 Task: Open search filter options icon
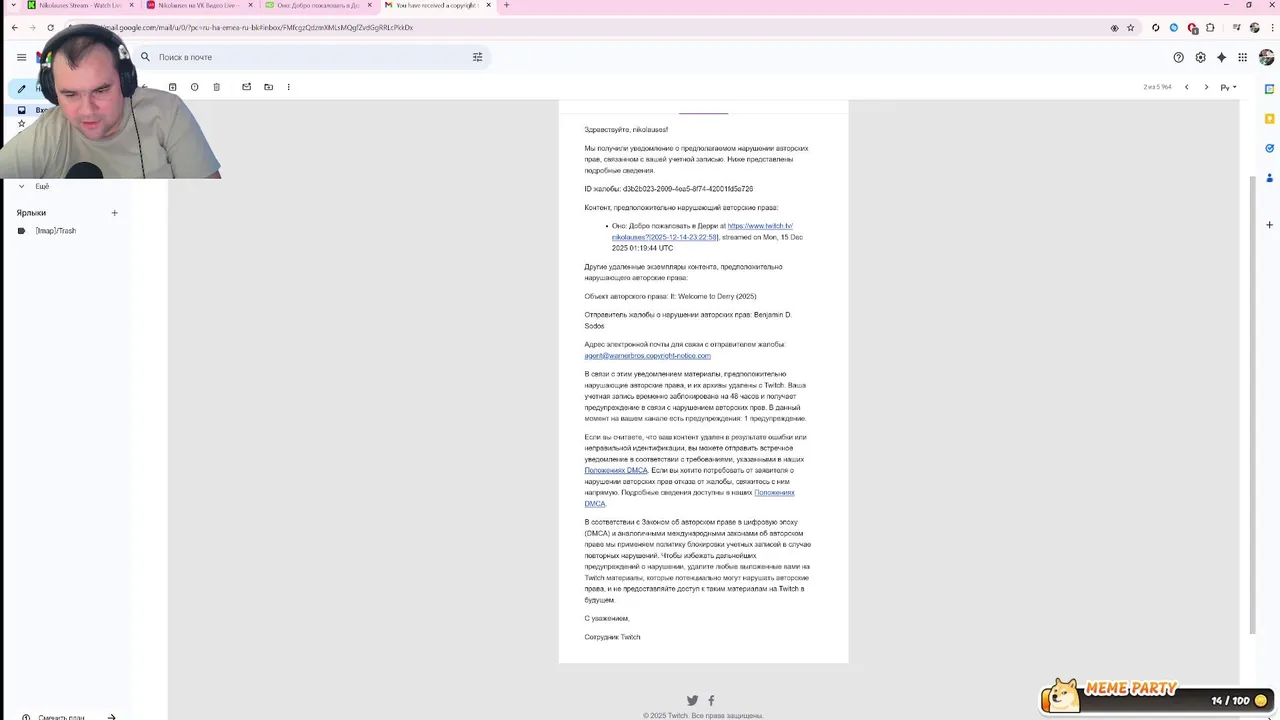coord(477,57)
